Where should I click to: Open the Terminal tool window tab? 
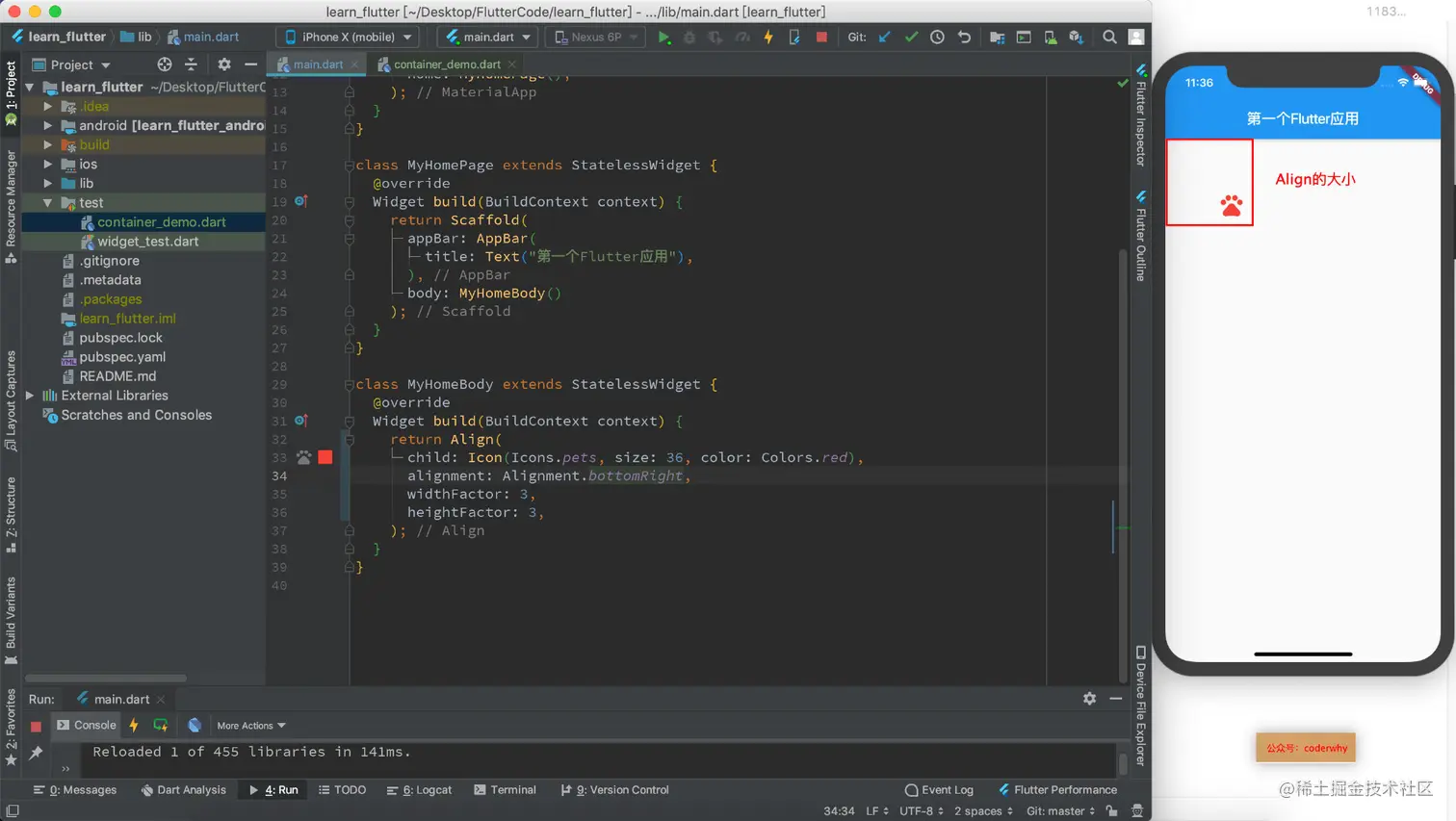click(505, 789)
